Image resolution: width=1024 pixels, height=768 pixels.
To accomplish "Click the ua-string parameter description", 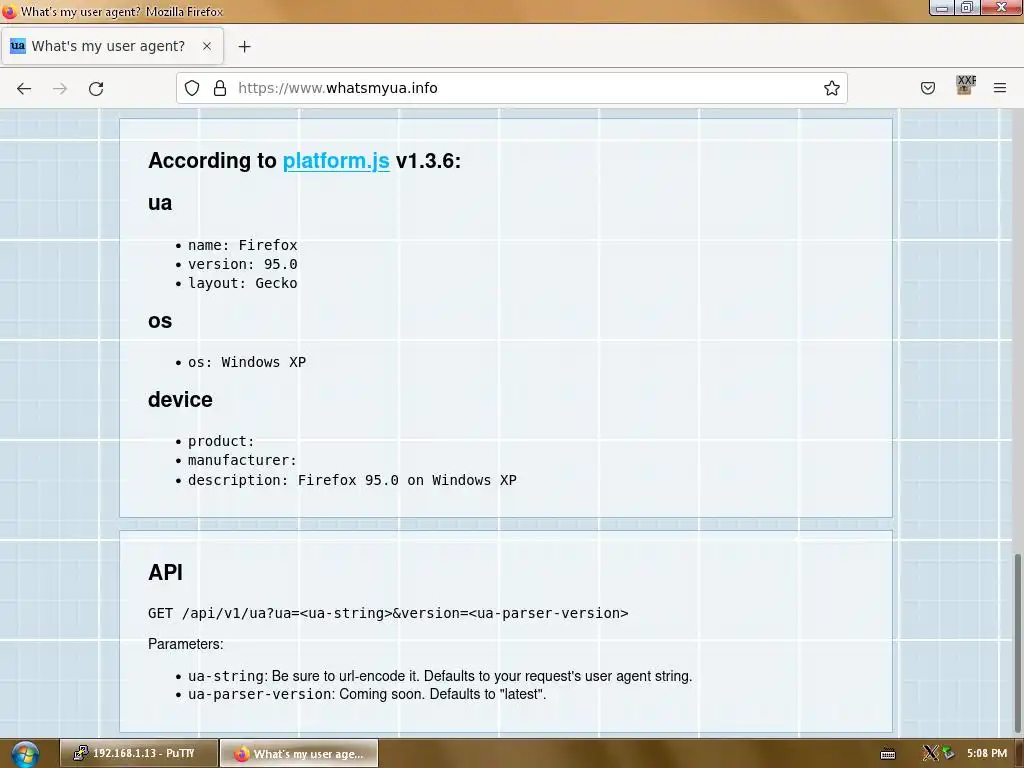I will pyautogui.click(x=440, y=676).
